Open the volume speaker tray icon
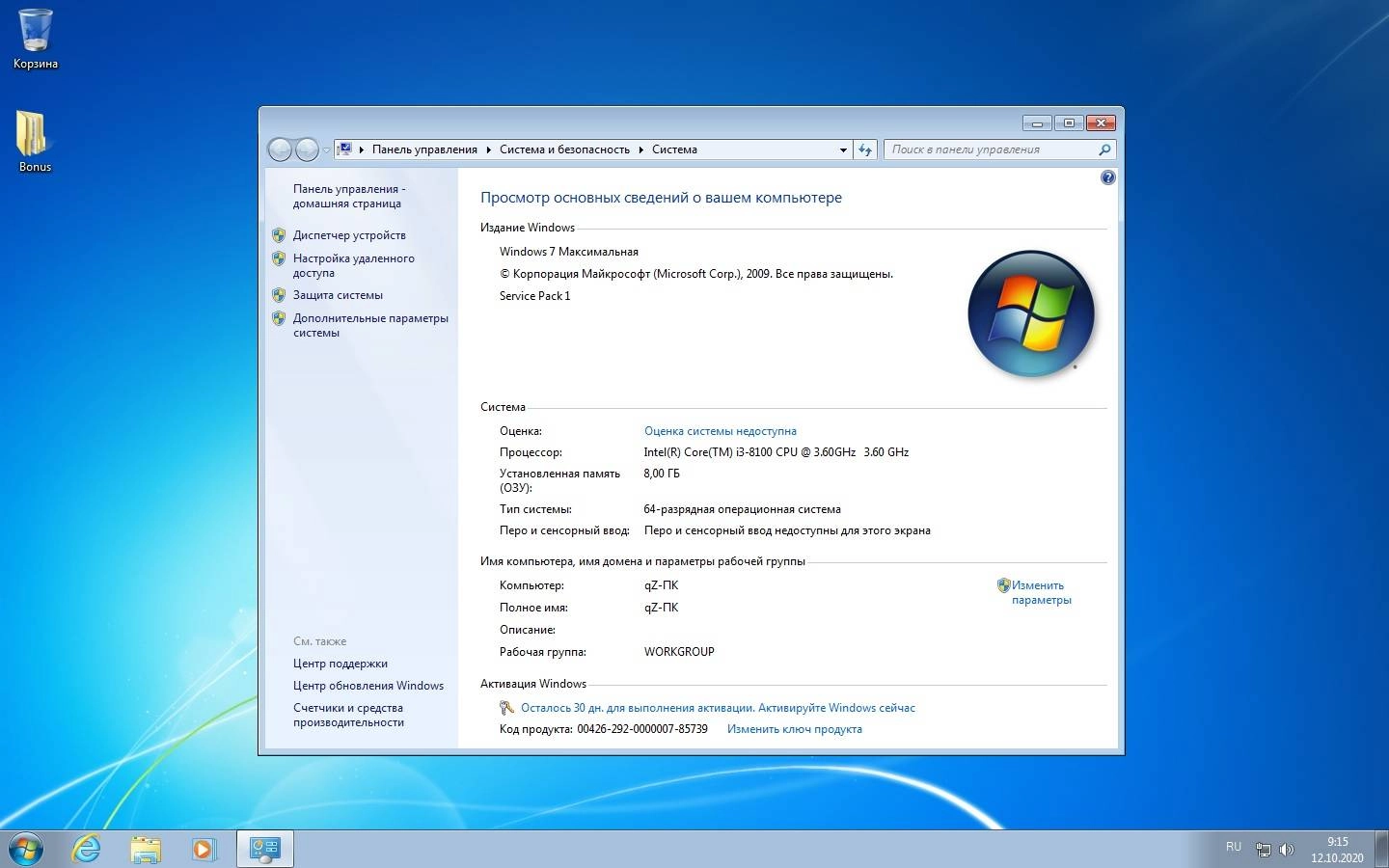This screenshot has width=1389, height=868. click(1286, 850)
